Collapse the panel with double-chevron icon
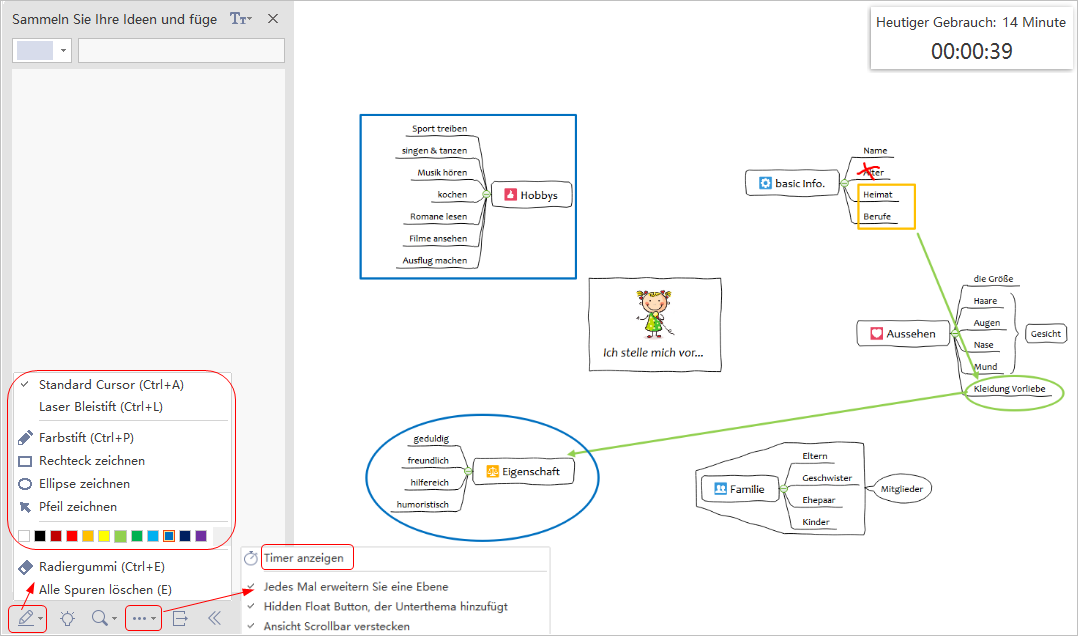Viewport: 1078px width, 636px height. click(214, 618)
